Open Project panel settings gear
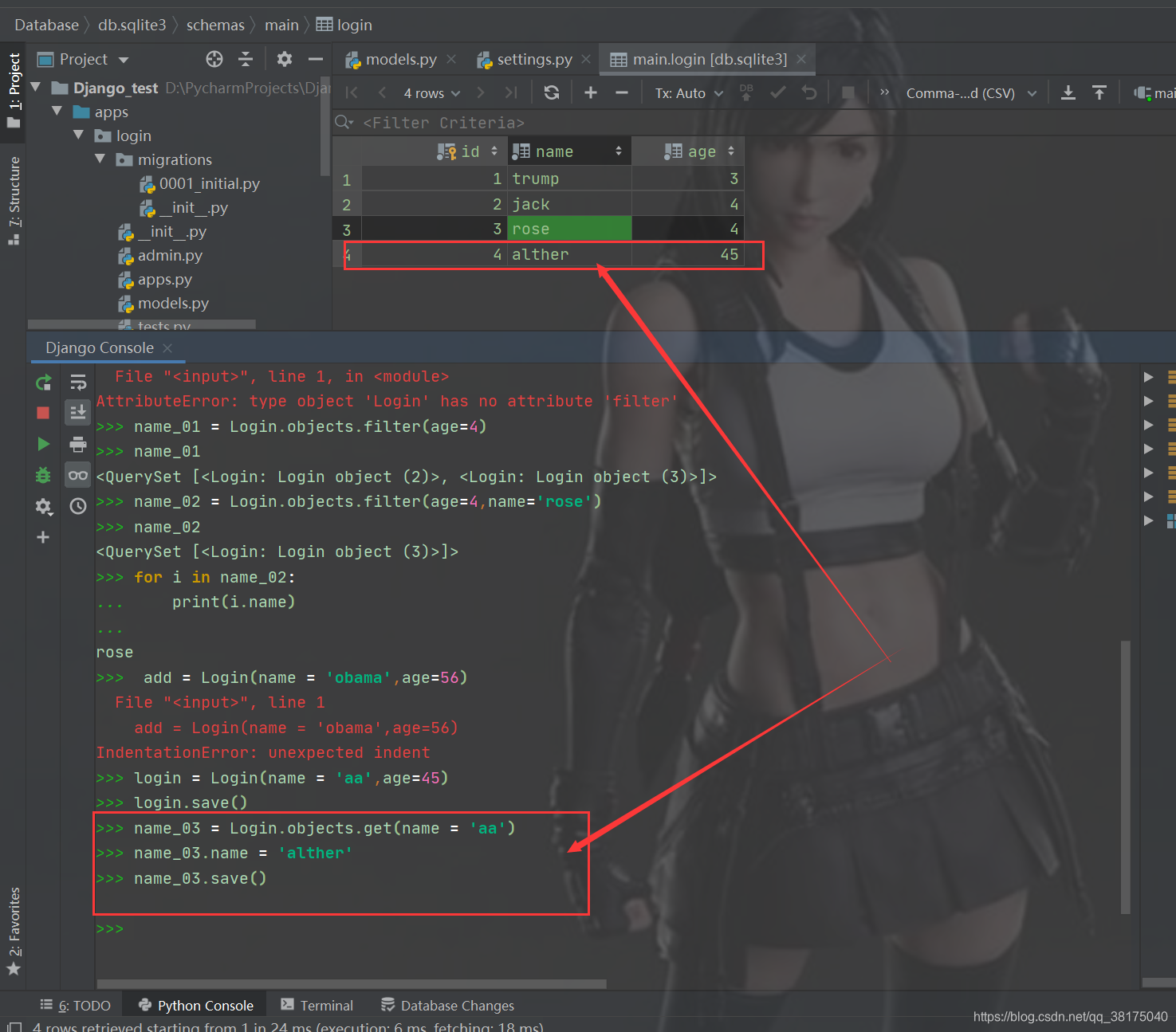Image resolution: width=1176 pixels, height=1032 pixels. click(285, 59)
